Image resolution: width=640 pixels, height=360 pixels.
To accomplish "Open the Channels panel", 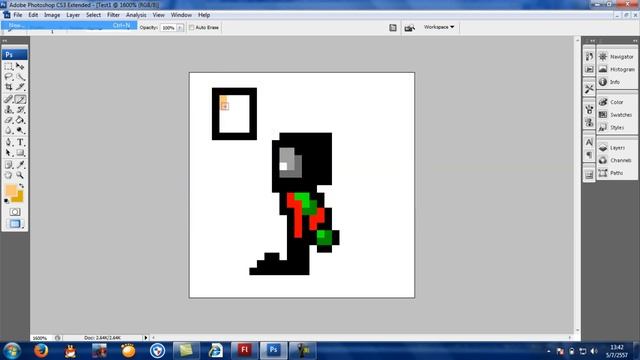I will [x=617, y=160].
